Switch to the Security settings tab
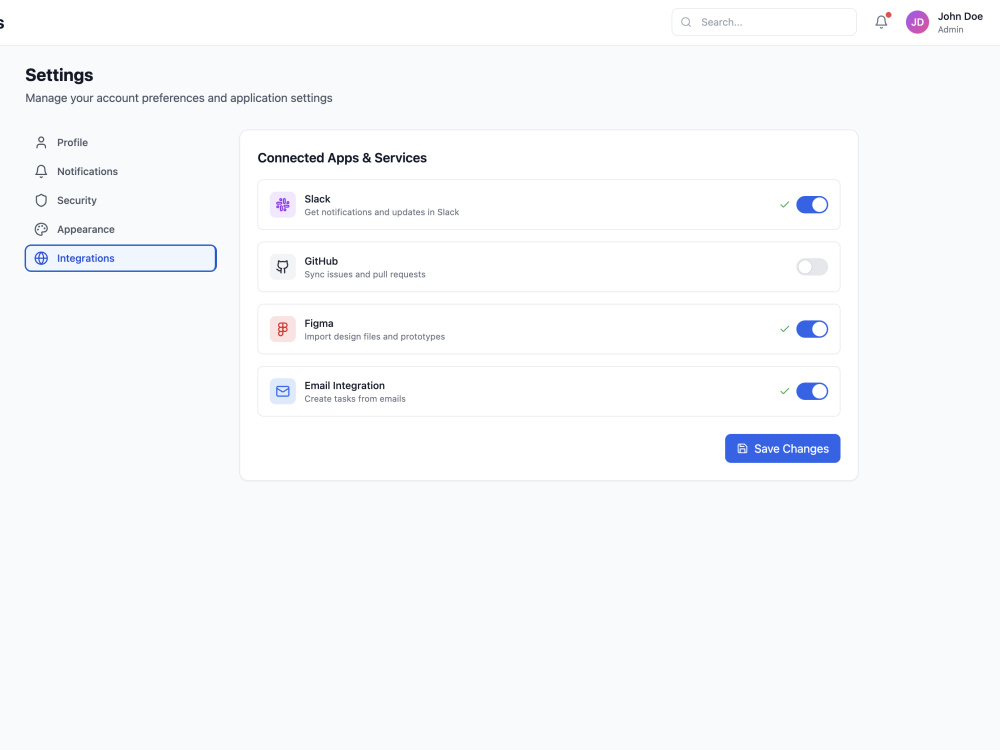Screen dimensions: 1000x750 pos(121,200)
